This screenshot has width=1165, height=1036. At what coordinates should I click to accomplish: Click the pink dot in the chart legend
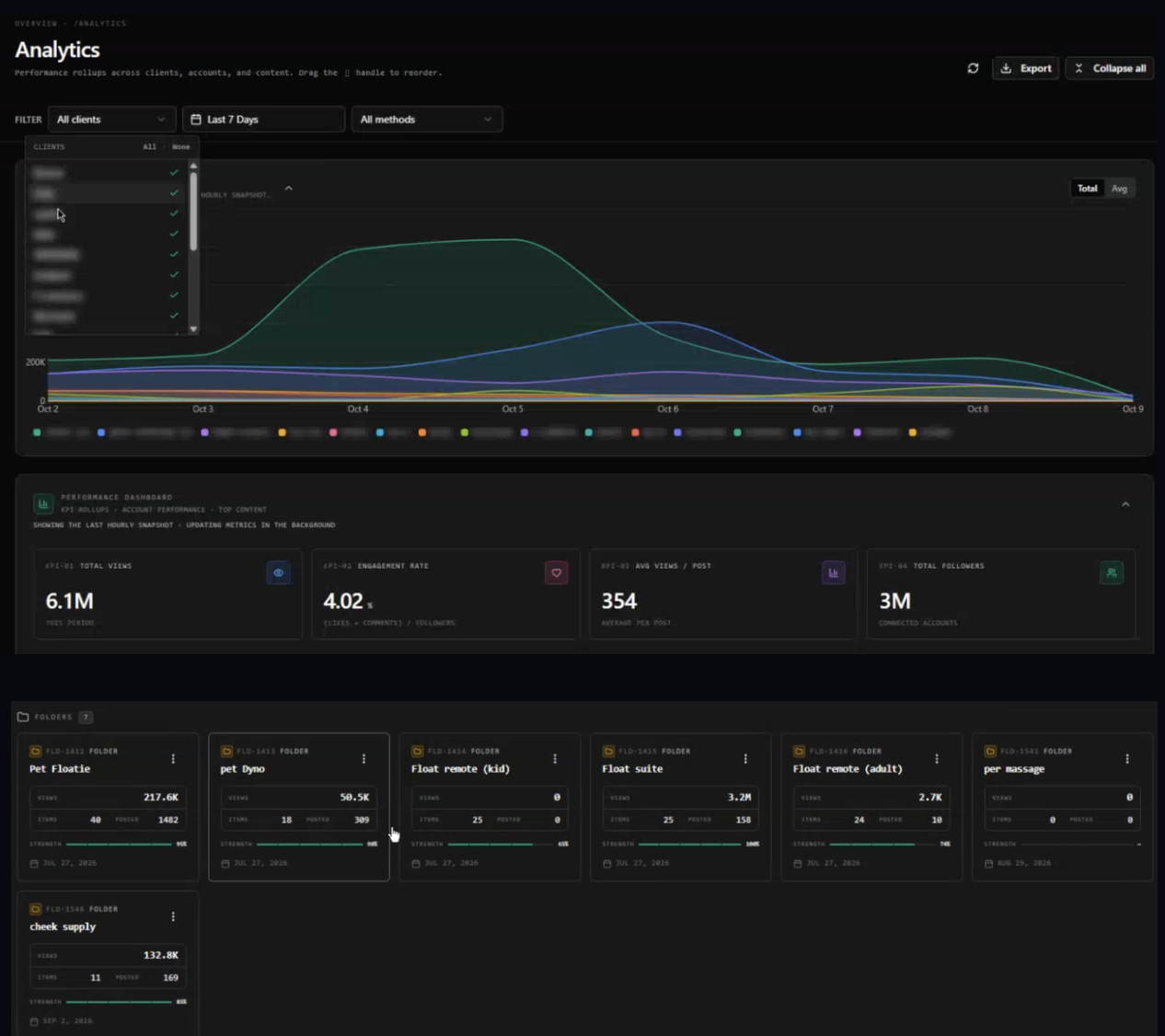333,432
